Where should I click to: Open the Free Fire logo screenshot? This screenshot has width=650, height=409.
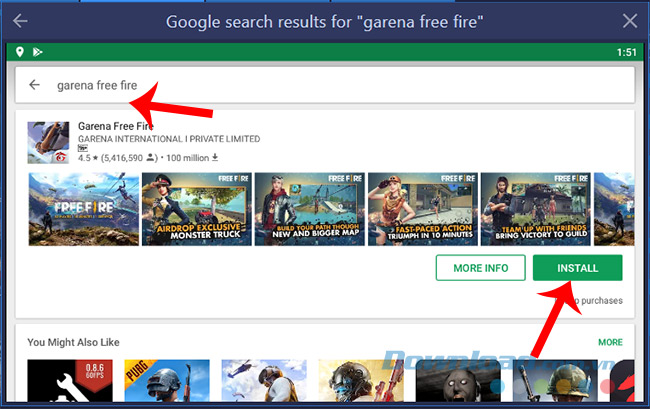point(84,209)
